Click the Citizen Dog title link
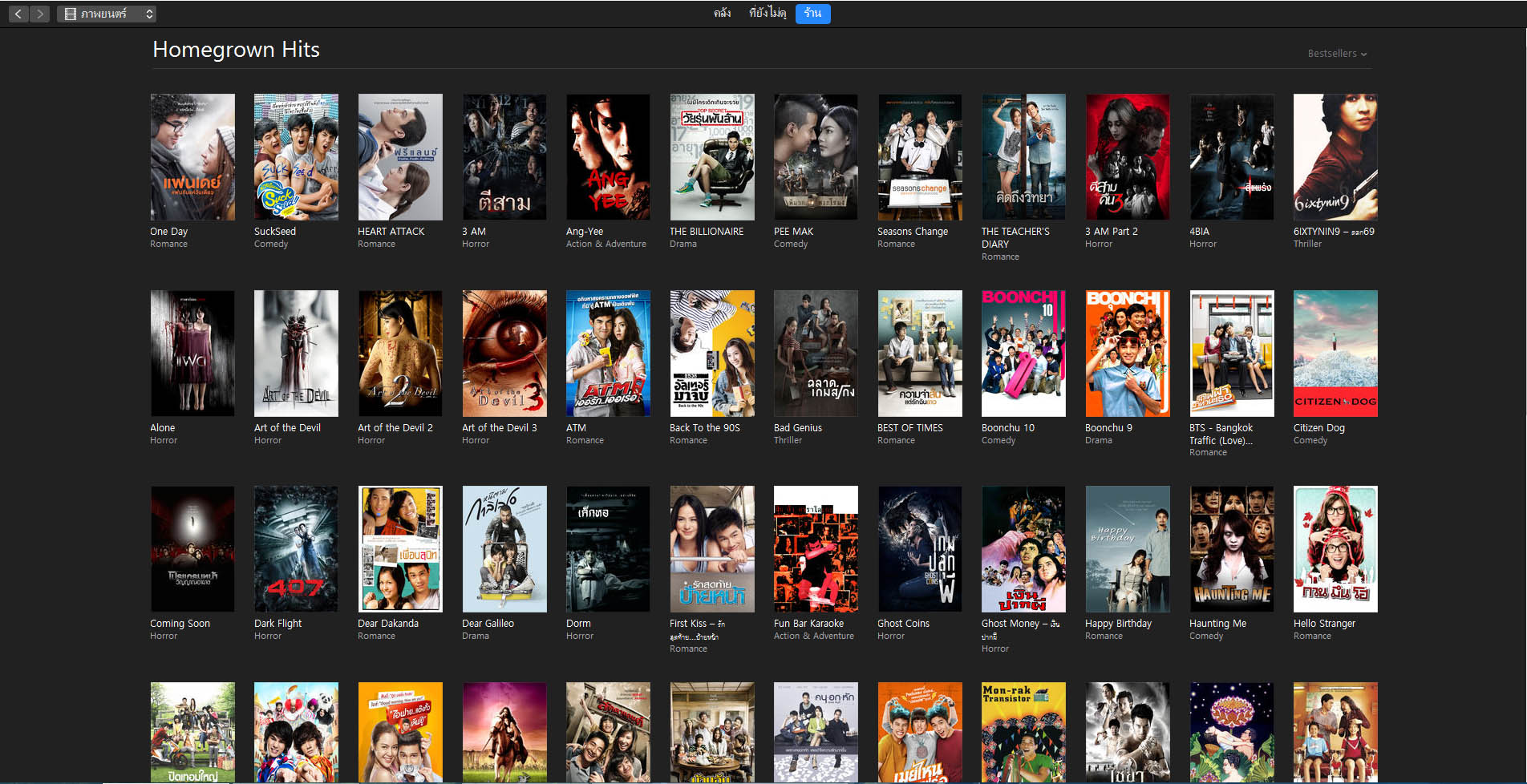Image resolution: width=1527 pixels, height=784 pixels. click(1318, 428)
